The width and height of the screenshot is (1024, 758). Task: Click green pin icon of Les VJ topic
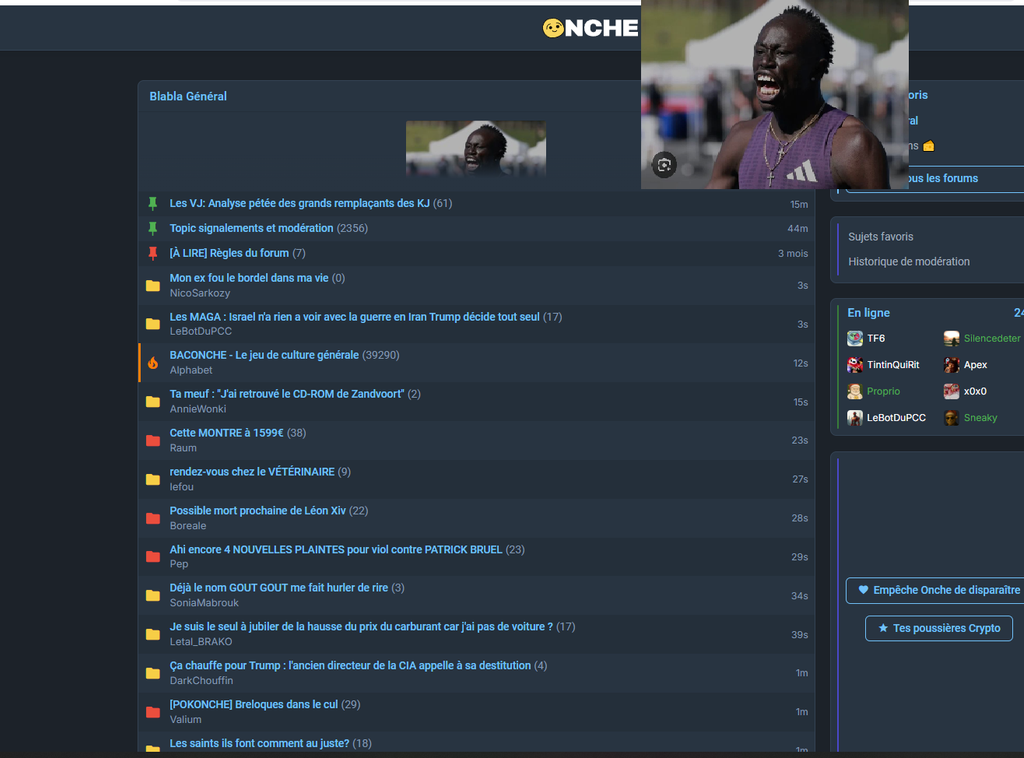coord(153,204)
